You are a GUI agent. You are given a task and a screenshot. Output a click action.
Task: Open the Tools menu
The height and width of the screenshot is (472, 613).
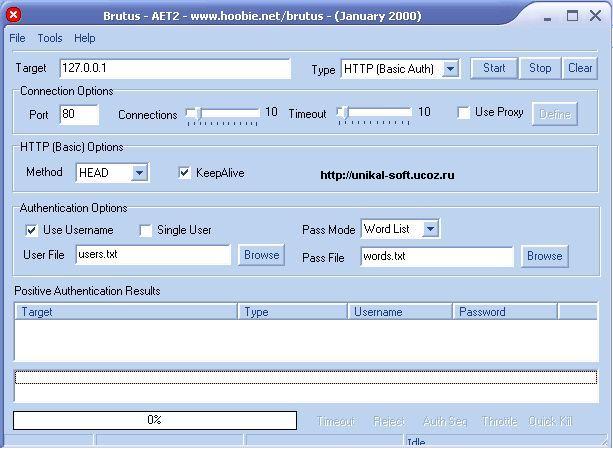50,38
